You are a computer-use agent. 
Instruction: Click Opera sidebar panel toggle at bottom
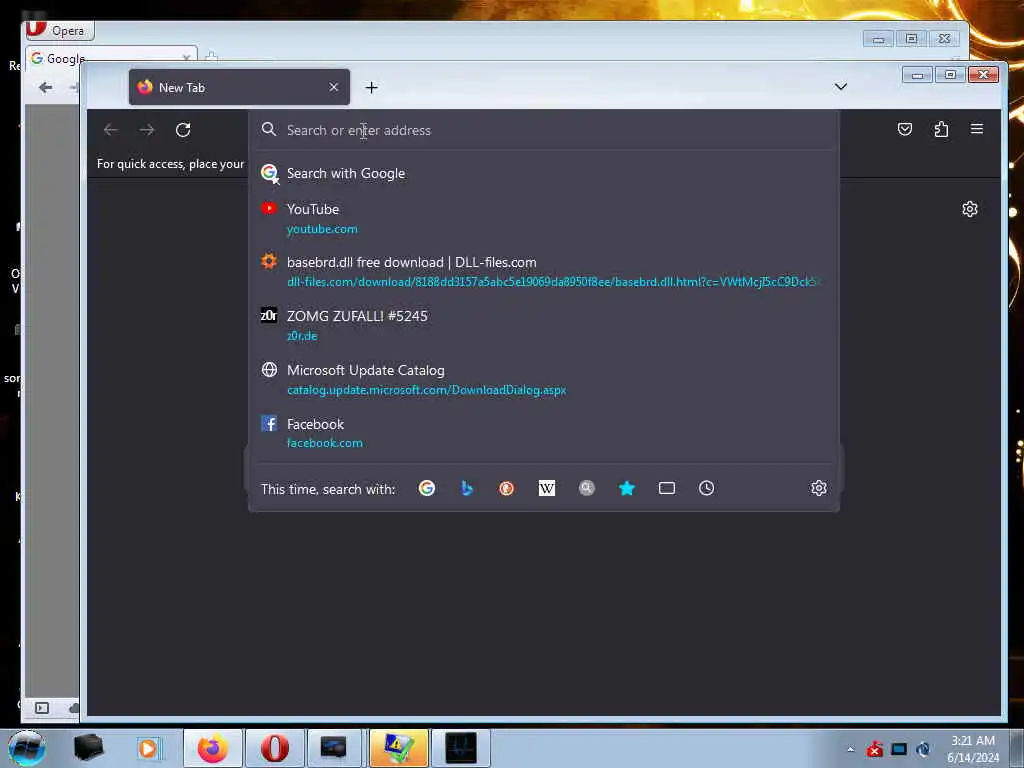(42, 708)
